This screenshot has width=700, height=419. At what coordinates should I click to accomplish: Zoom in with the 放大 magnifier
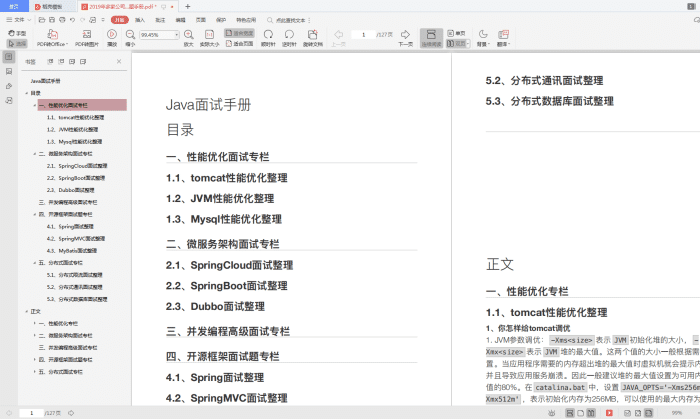[188, 38]
